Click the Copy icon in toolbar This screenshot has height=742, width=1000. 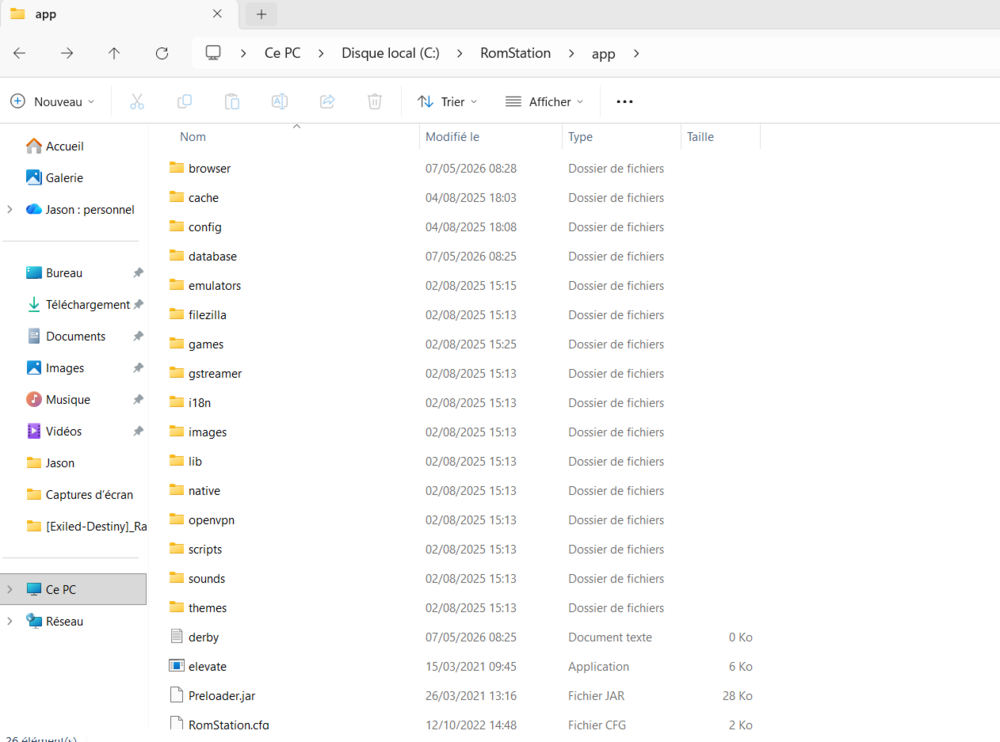(184, 101)
